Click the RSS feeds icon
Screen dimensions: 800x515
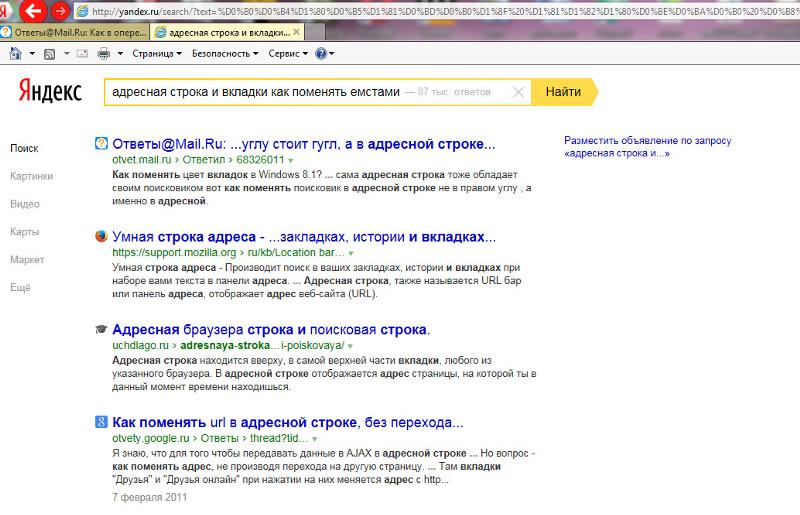[x=49, y=54]
